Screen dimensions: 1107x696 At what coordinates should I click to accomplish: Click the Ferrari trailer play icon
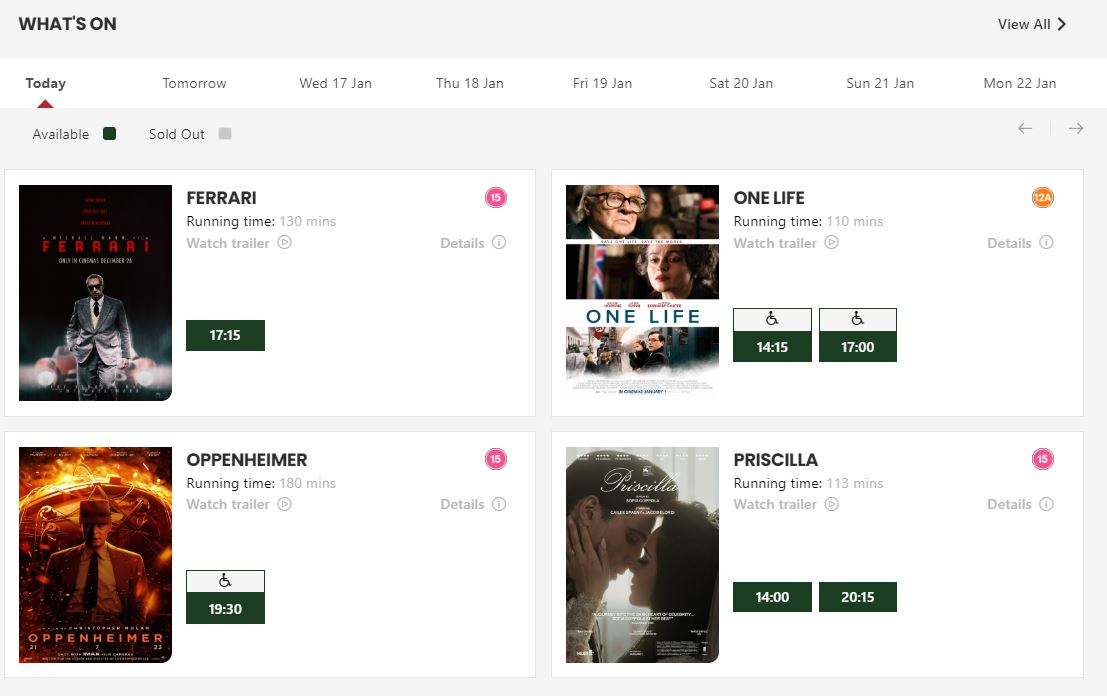pos(285,242)
